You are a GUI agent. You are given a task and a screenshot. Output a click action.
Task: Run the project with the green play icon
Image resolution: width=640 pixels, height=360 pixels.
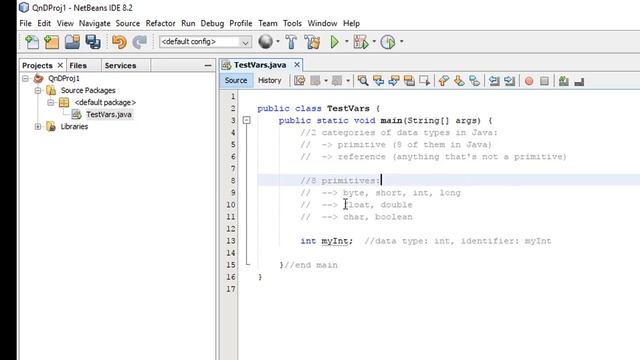pyautogui.click(x=335, y=42)
